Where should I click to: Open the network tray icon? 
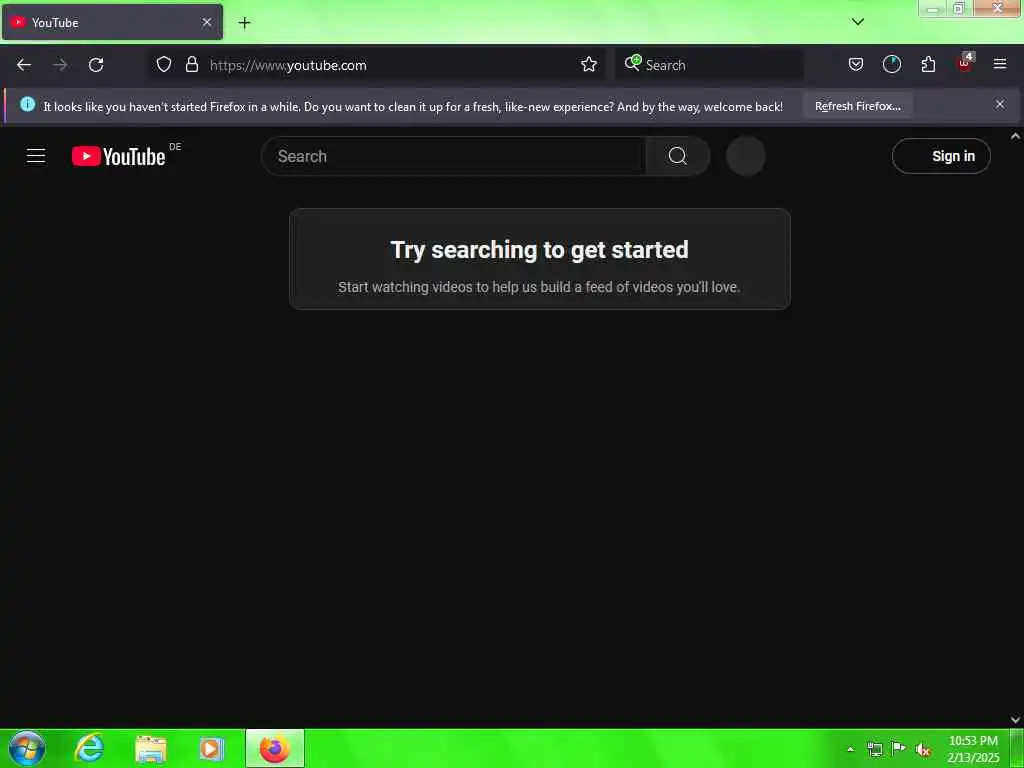click(x=874, y=749)
